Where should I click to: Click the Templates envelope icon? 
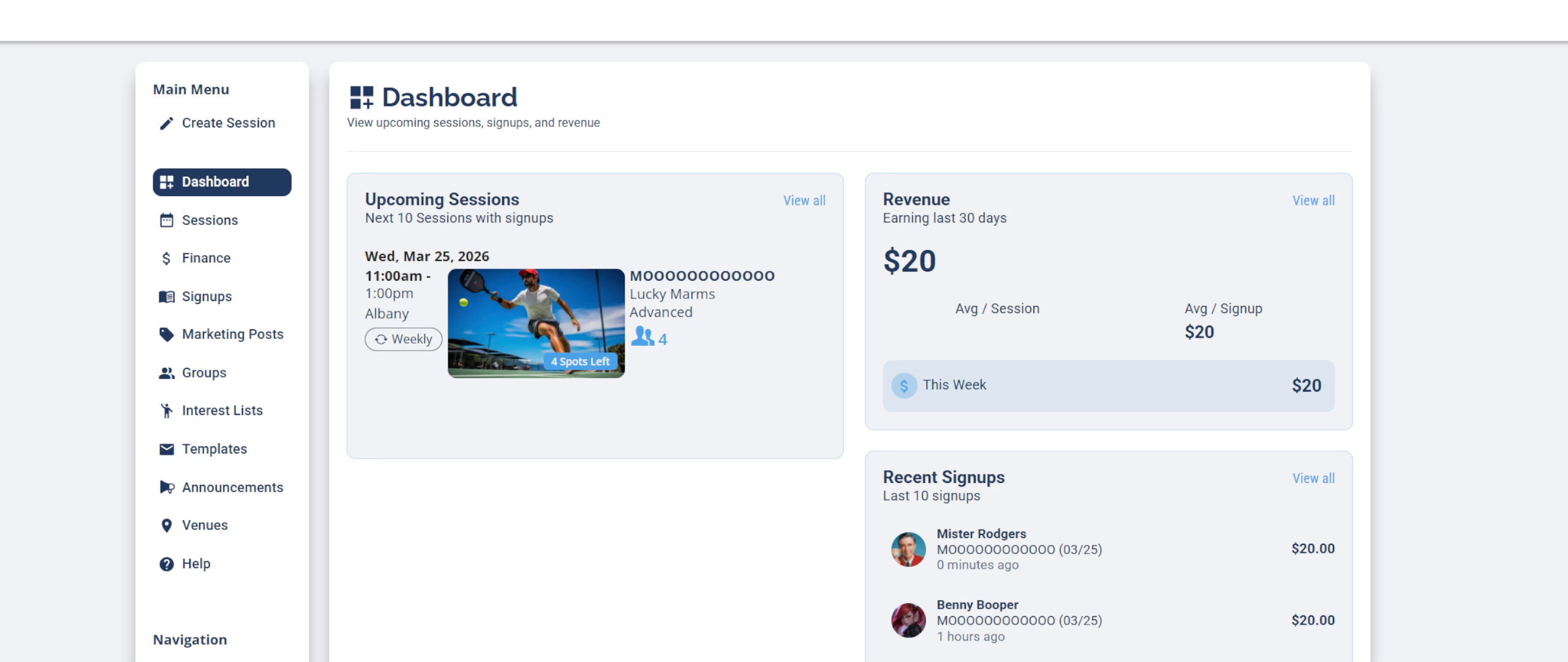(167, 449)
